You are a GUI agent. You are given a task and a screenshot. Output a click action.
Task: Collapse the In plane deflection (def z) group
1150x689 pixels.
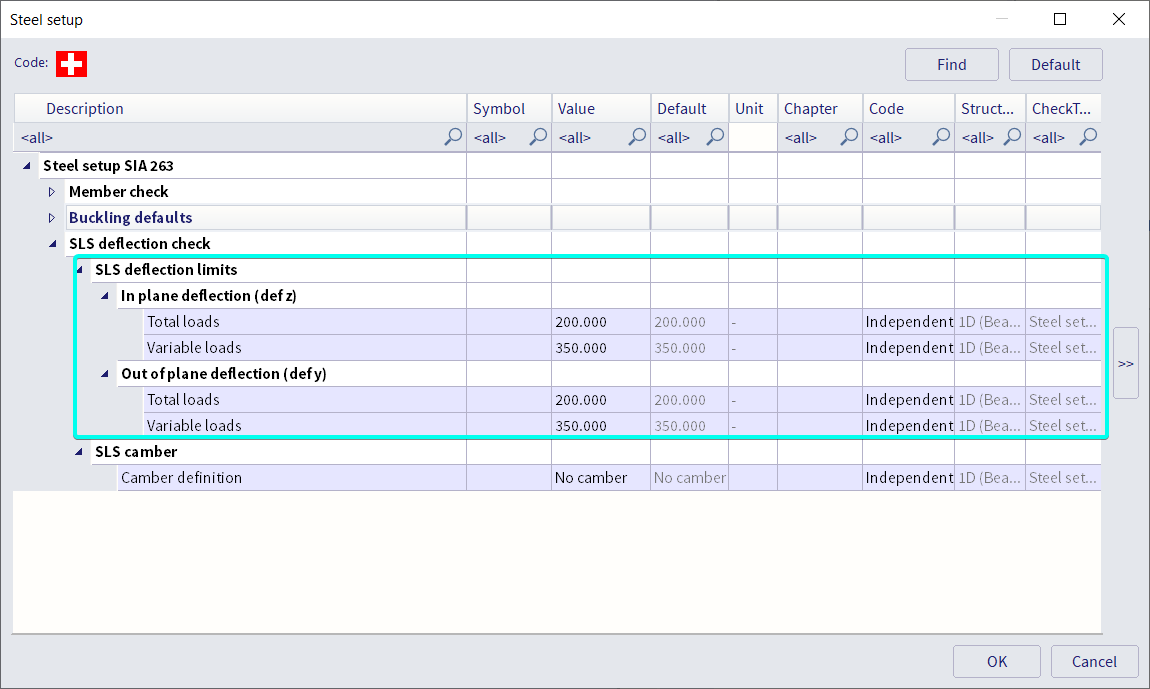click(104, 295)
